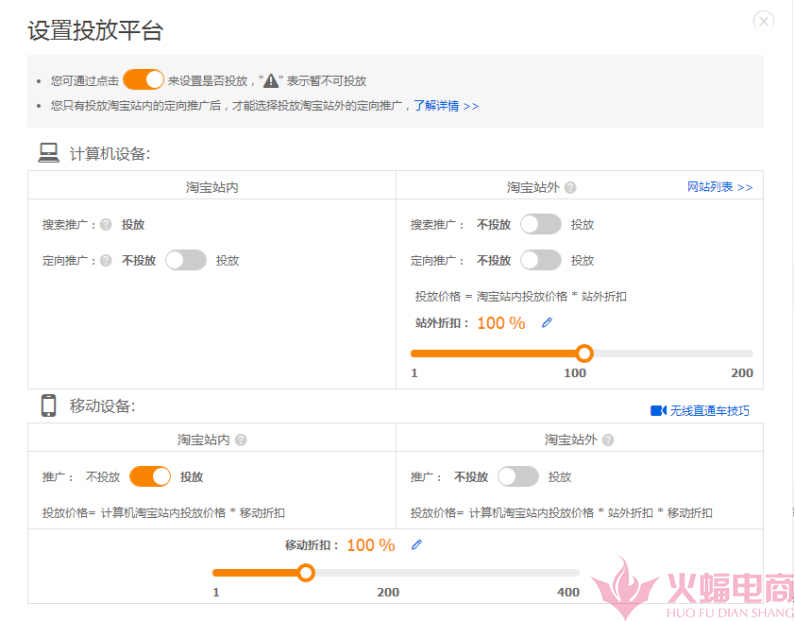Enable mobile 淘宝站外 推广 toggle

[x=518, y=477]
